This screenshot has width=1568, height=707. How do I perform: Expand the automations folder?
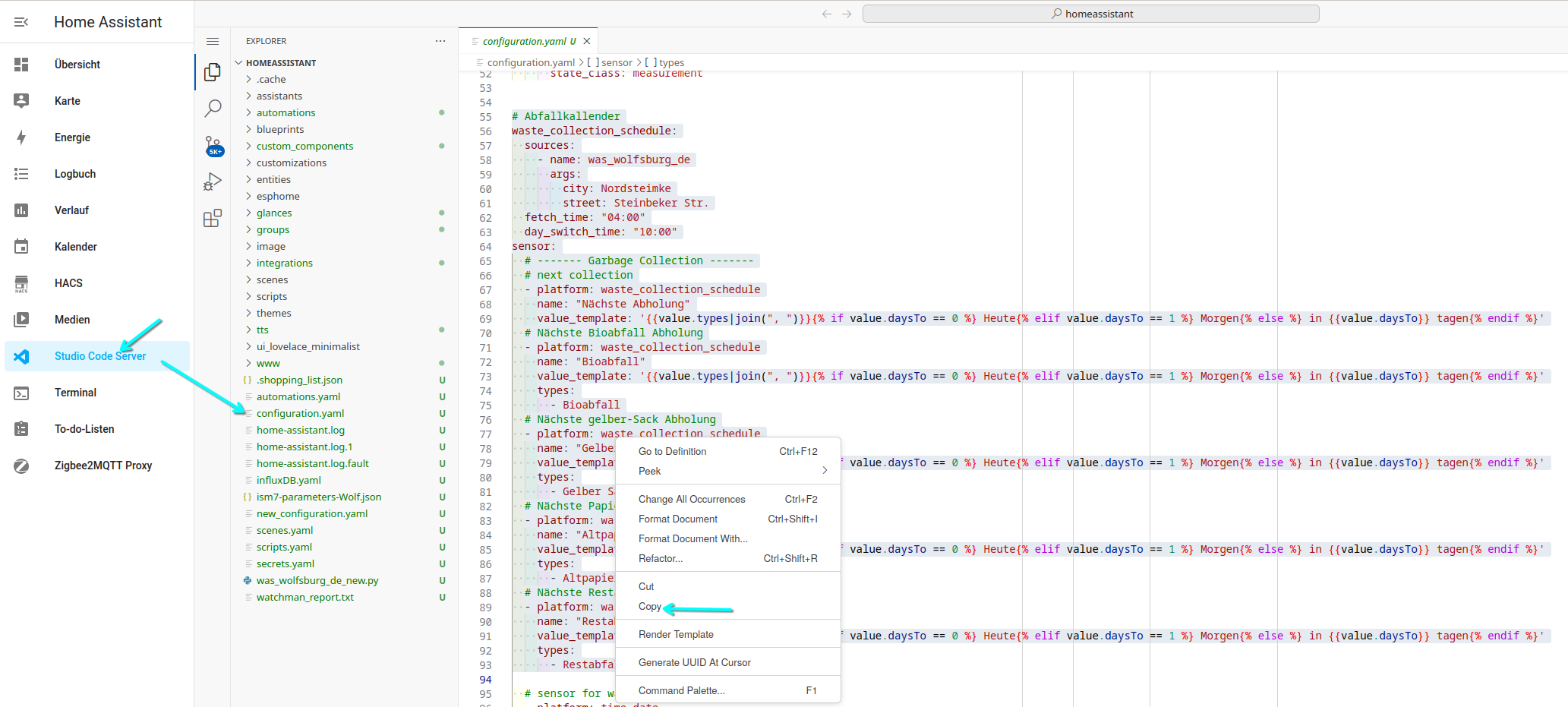pos(286,112)
